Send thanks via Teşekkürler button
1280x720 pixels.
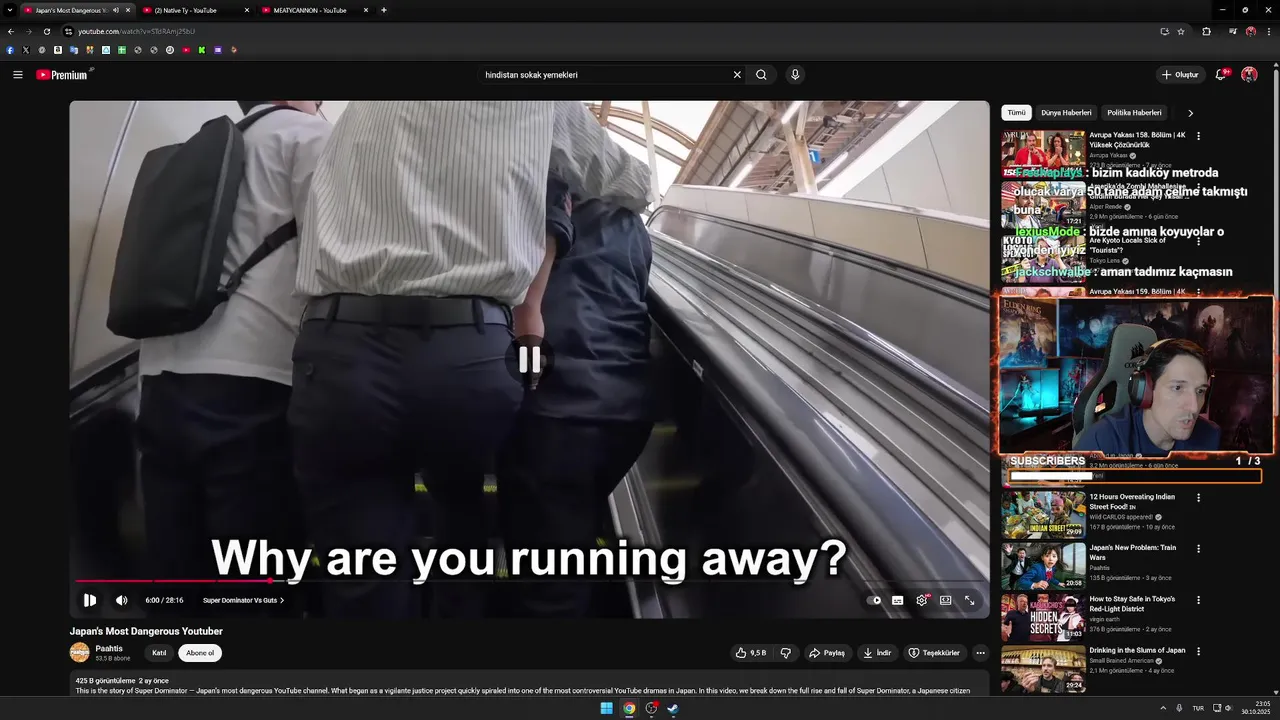tap(934, 653)
